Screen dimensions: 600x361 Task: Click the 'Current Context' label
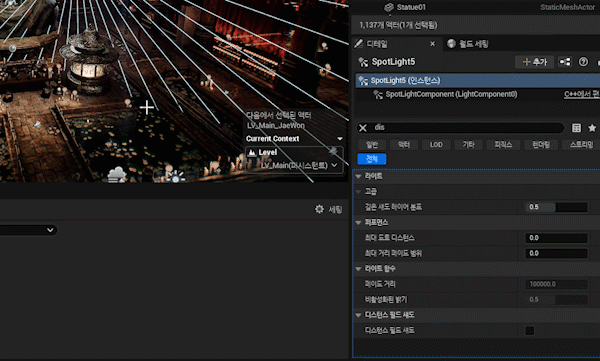(272, 139)
